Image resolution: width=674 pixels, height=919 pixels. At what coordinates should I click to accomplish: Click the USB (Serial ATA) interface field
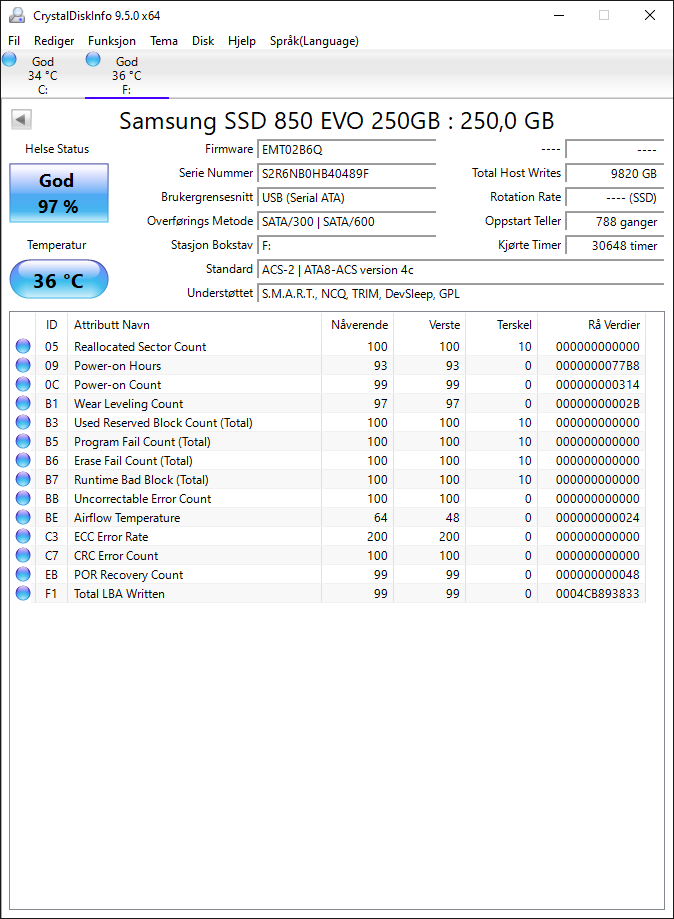click(346, 198)
